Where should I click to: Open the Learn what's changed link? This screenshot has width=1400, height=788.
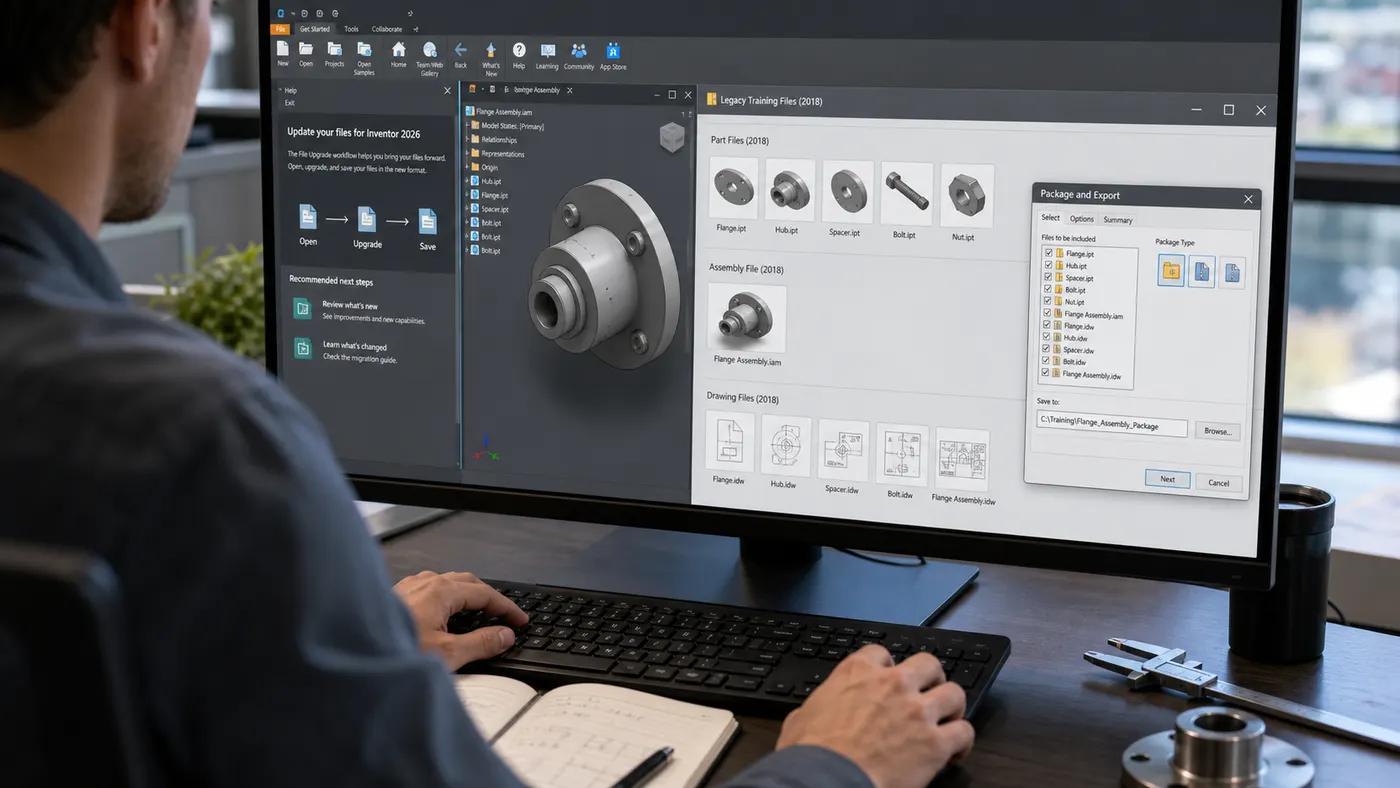coord(354,346)
